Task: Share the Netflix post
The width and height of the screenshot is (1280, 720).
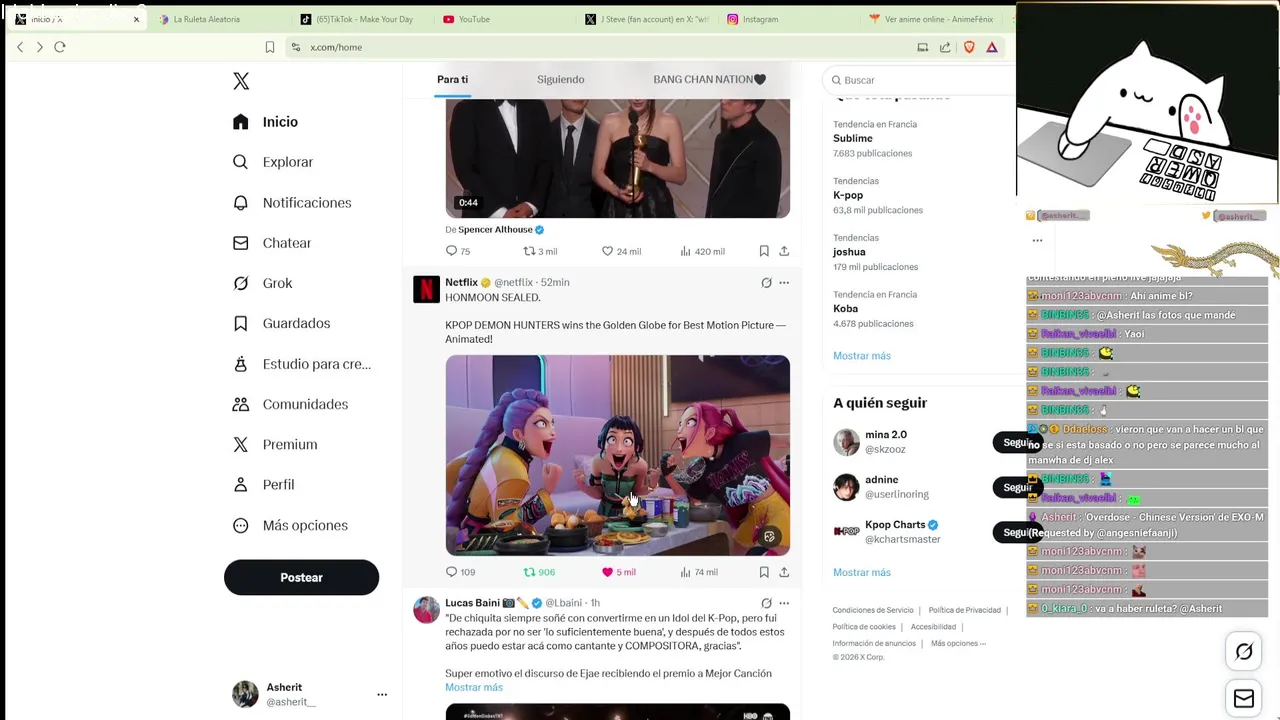Action: point(784,572)
